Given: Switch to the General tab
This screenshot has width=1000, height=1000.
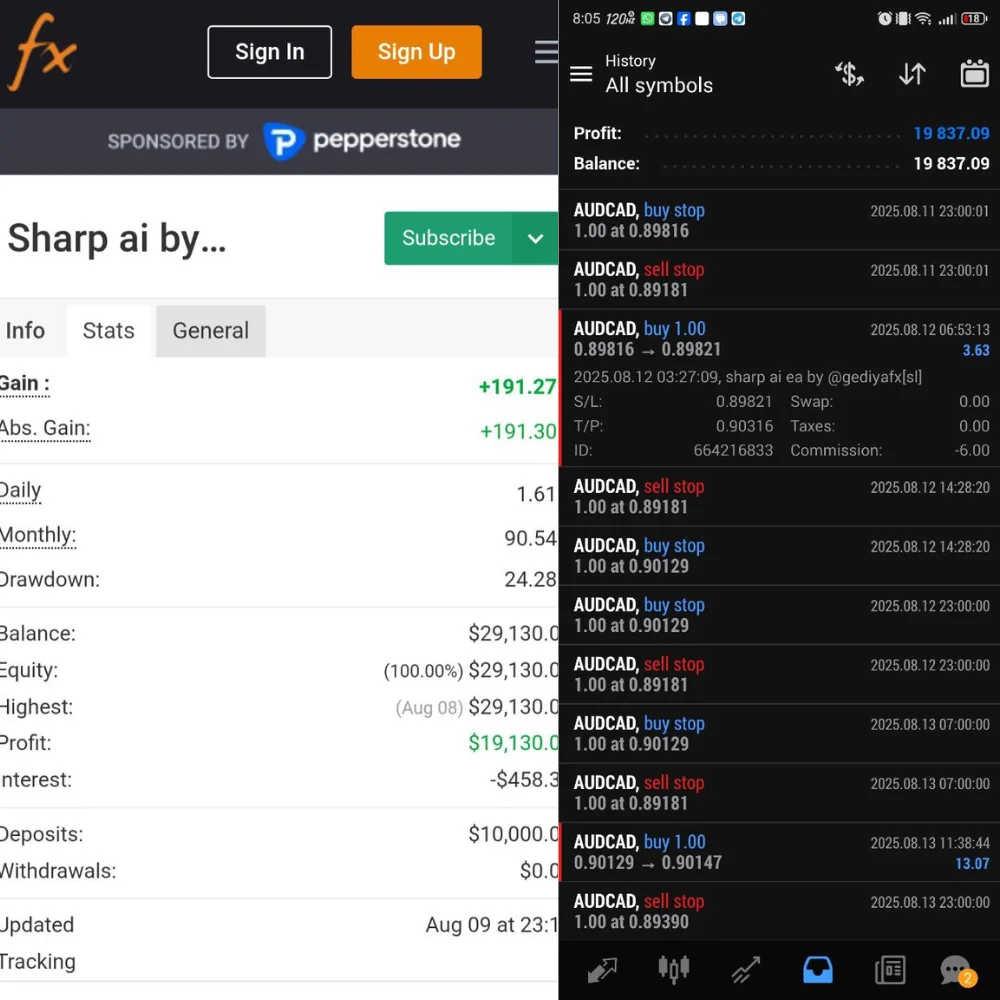Looking at the screenshot, I should [210, 330].
